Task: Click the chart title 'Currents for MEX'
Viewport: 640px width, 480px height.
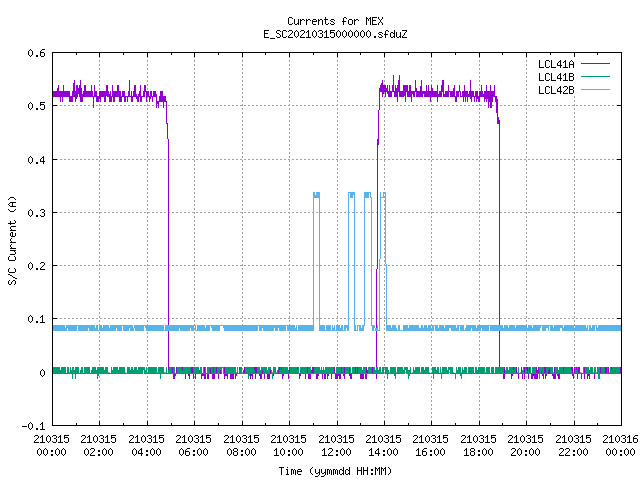Action: [335, 21]
